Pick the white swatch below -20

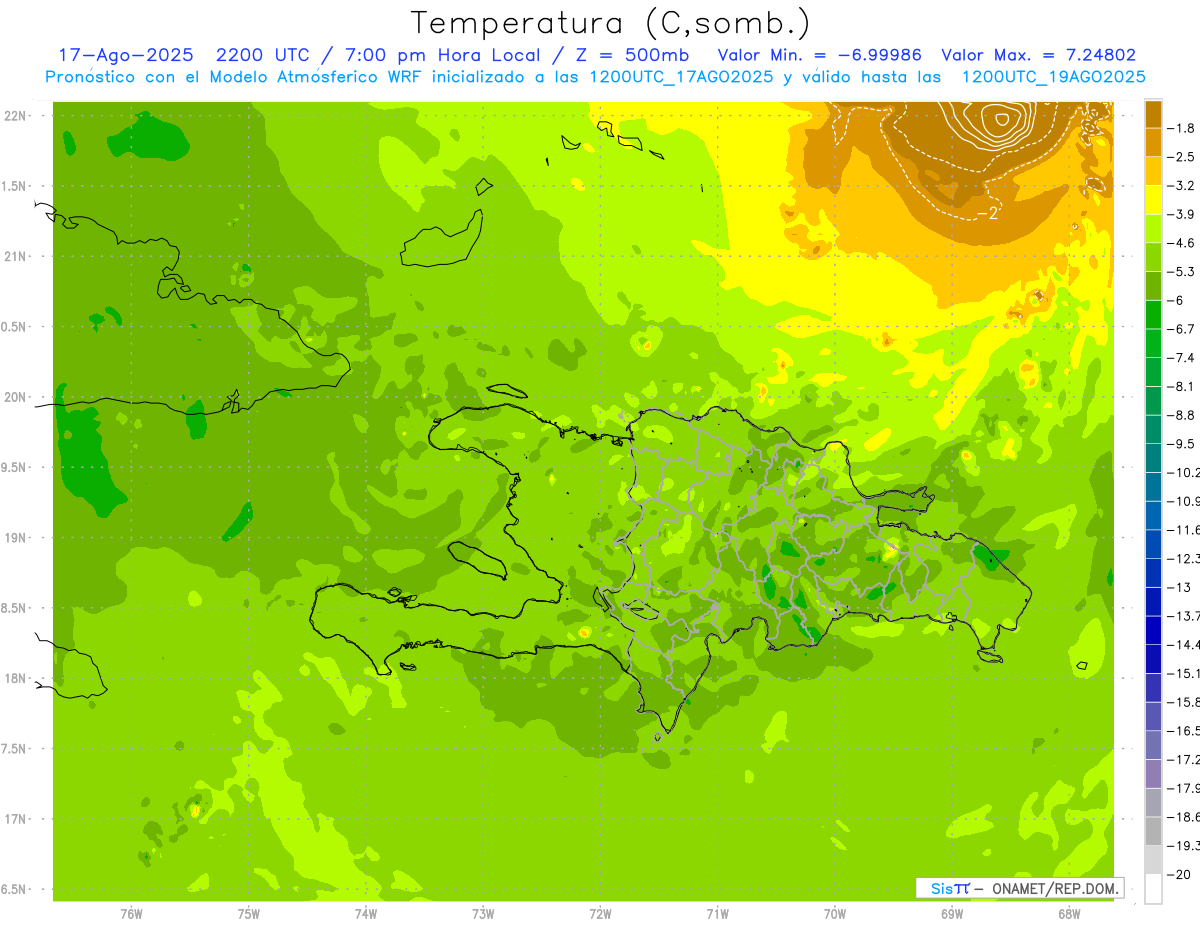coord(1153,889)
